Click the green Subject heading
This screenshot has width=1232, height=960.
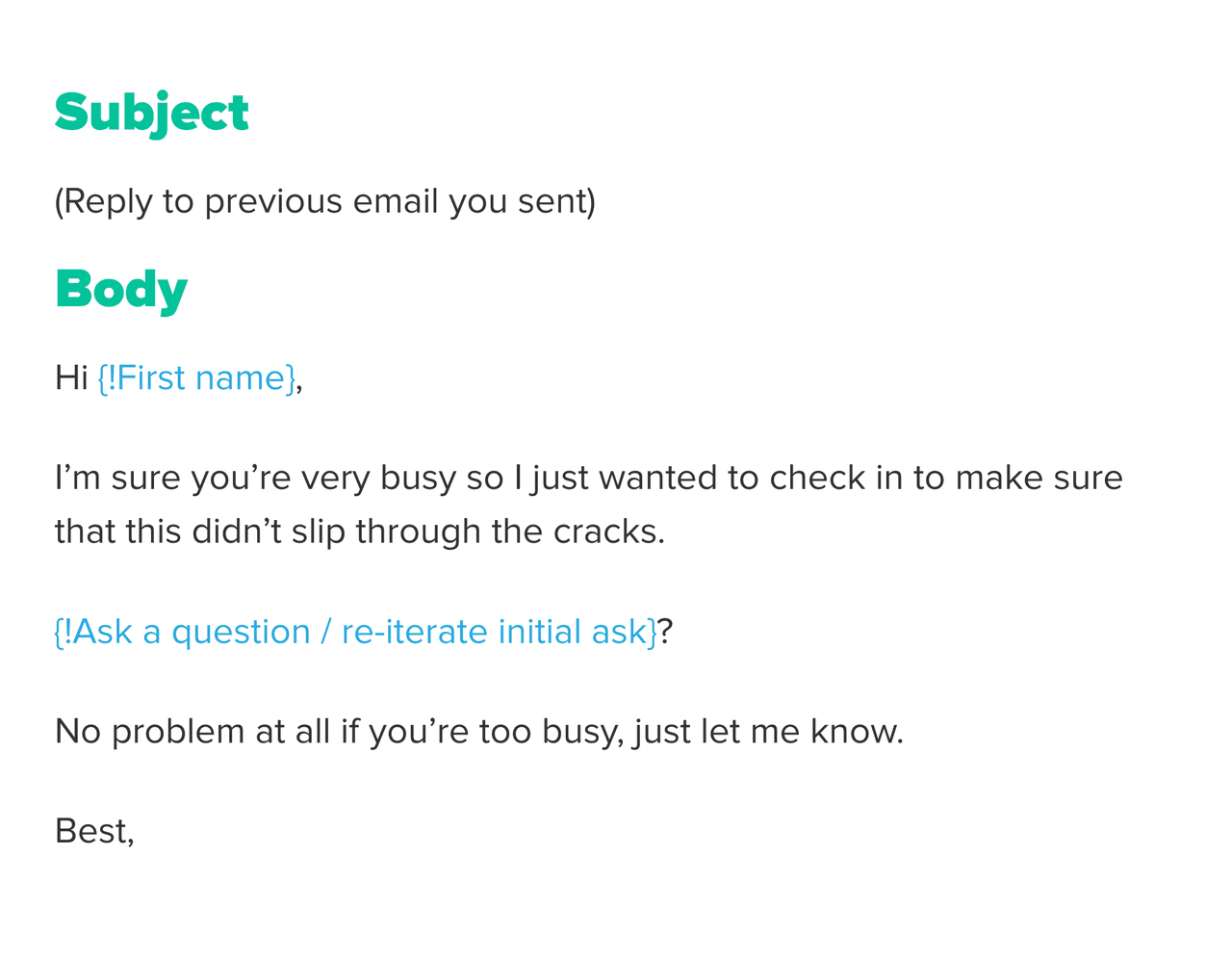(151, 113)
